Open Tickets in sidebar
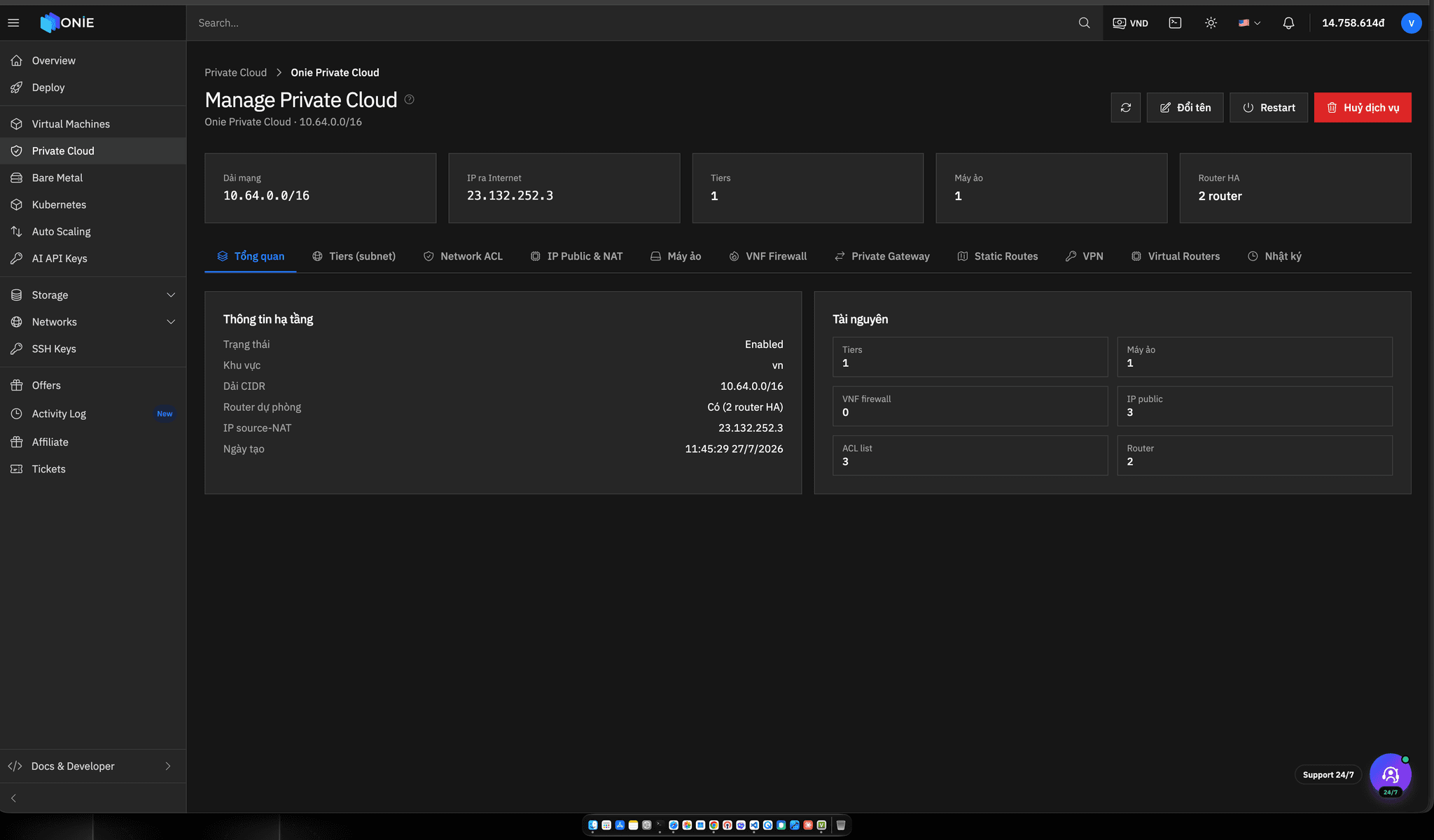The width and height of the screenshot is (1434, 840). click(93, 469)
